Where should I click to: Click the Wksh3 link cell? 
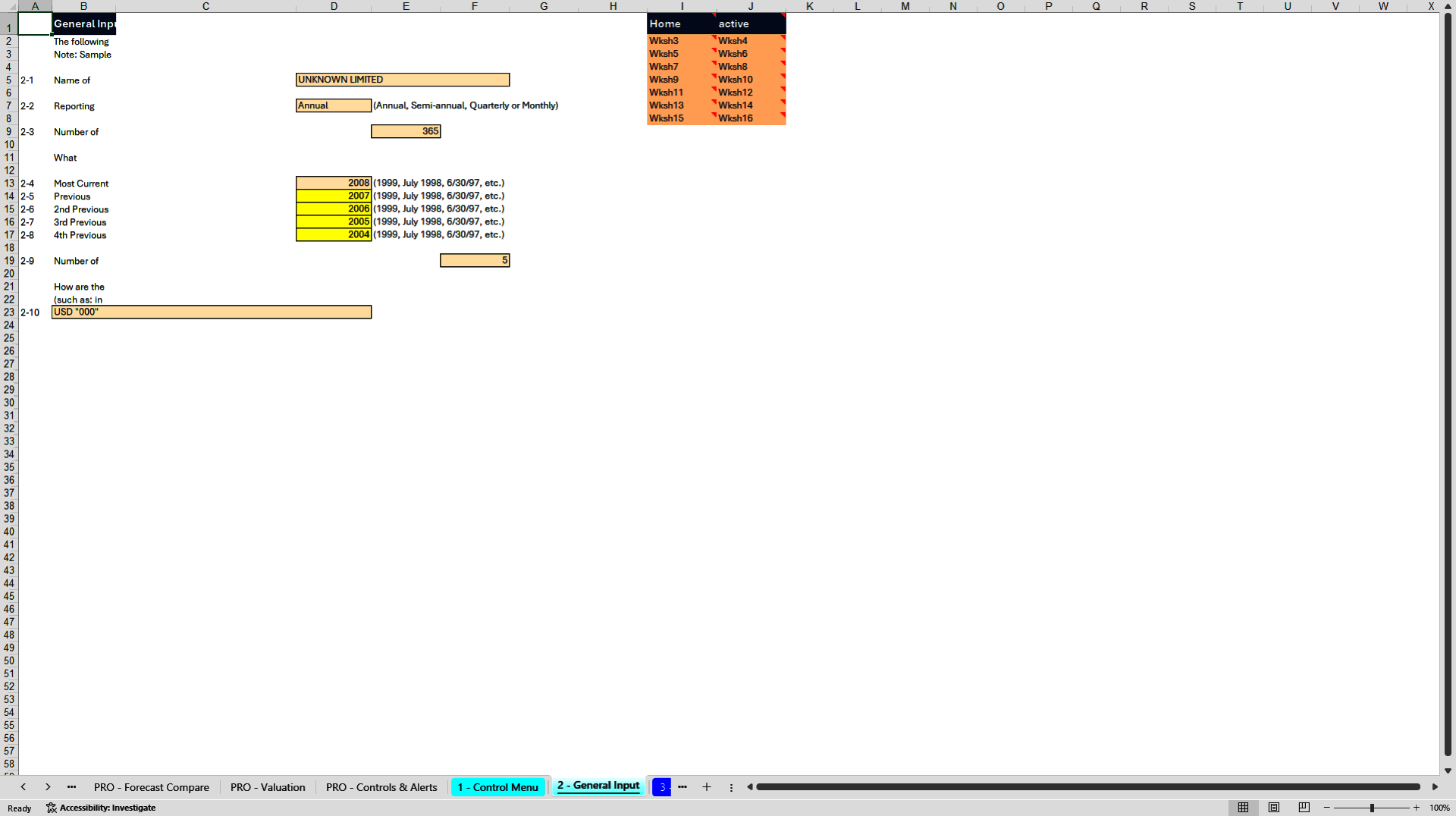pos(681,41)
